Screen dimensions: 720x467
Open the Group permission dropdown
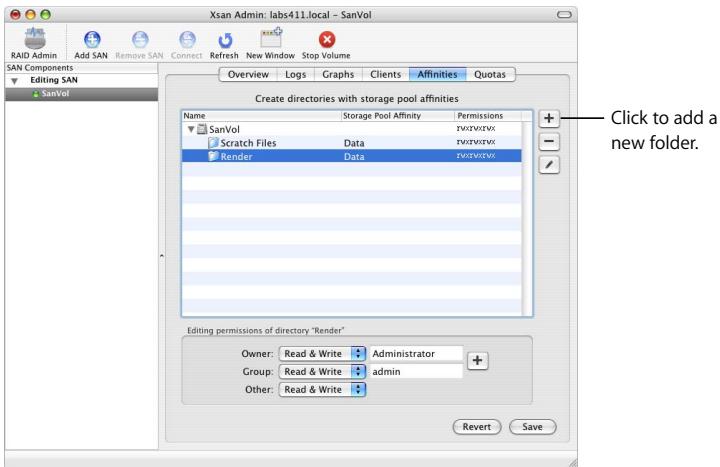[x=322, y=371]
